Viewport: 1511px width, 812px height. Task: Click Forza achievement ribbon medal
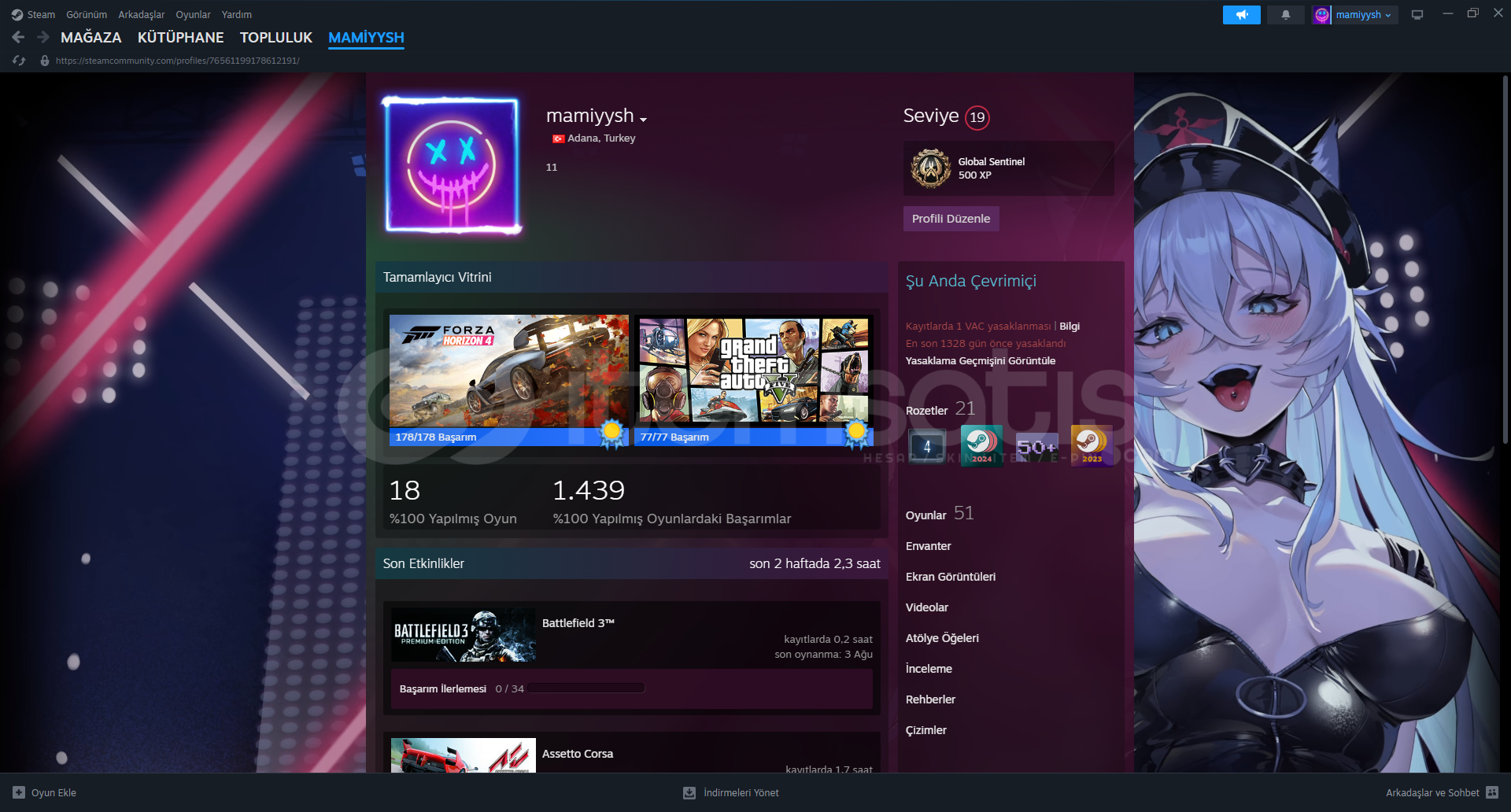[611, 434]
